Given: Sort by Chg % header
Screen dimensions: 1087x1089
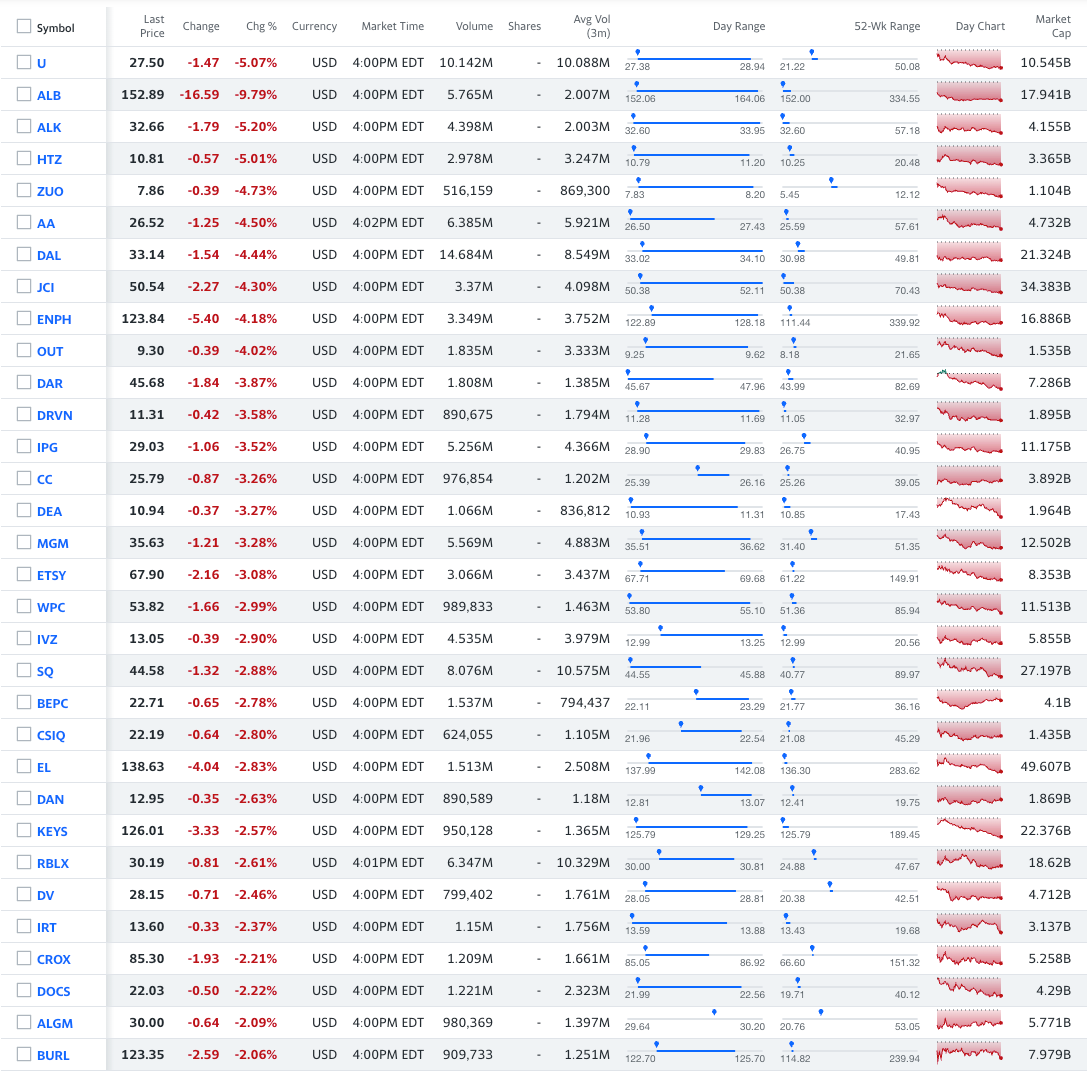Looking at the screenshot, I should click(x=261, y=26).
